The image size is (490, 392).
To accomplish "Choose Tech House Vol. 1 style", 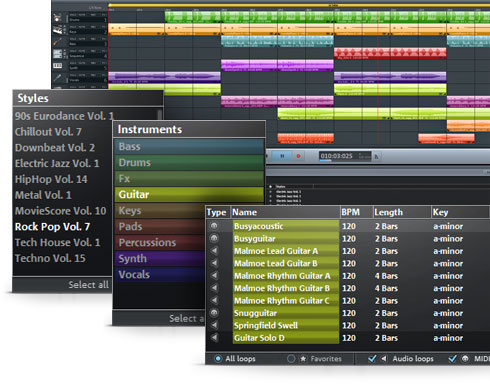I will (57, 242).
